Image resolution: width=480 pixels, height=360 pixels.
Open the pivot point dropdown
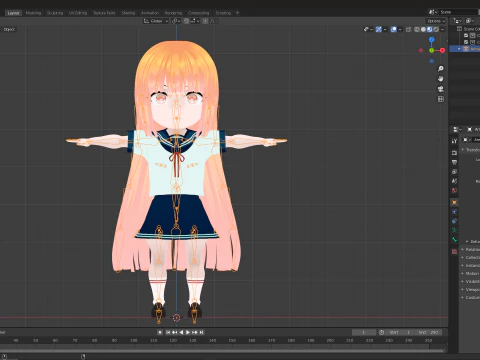coord(176,21)
